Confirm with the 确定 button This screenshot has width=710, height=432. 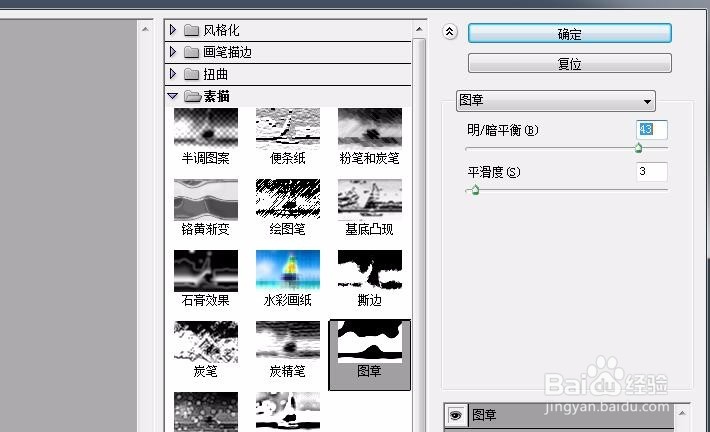tap(570, 34)
